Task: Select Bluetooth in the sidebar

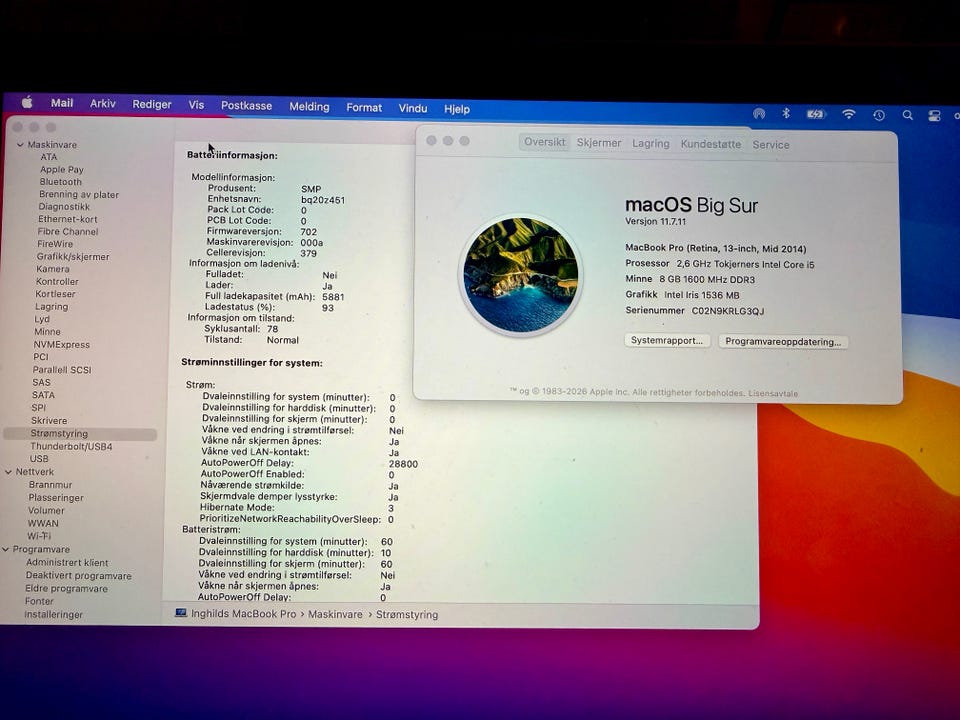Action: point(61,182)
